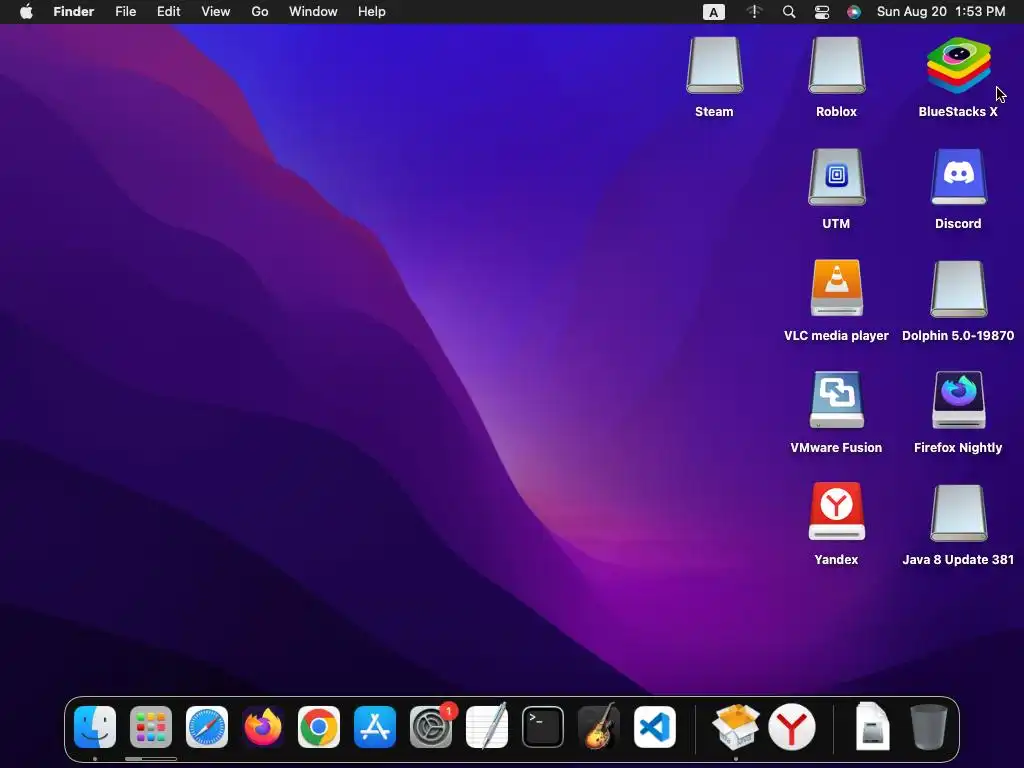This screenshot has width=1024, height=768.
Task: Select the Discord volume icon
Action: (958, 178)
